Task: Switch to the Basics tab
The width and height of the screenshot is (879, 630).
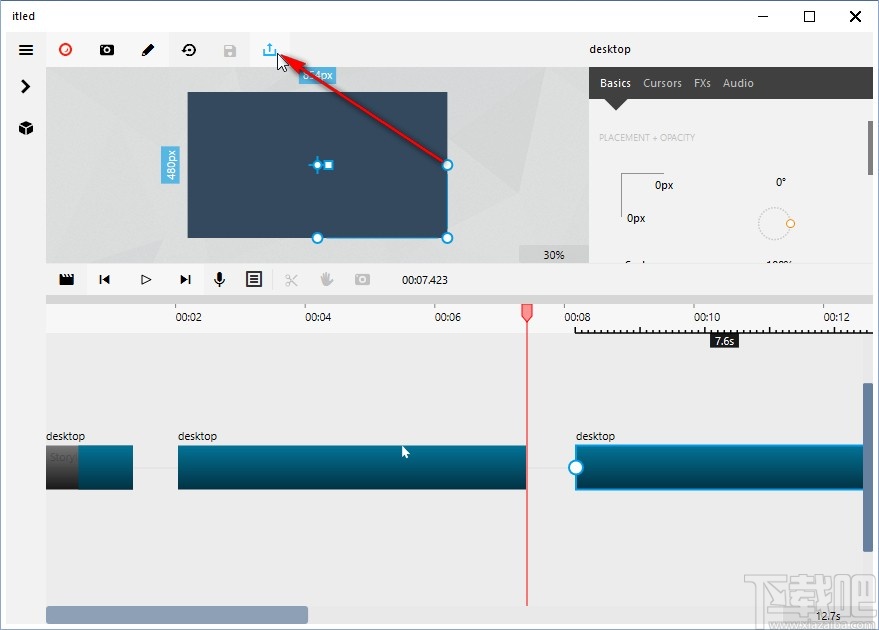Action: coord(615,83)
